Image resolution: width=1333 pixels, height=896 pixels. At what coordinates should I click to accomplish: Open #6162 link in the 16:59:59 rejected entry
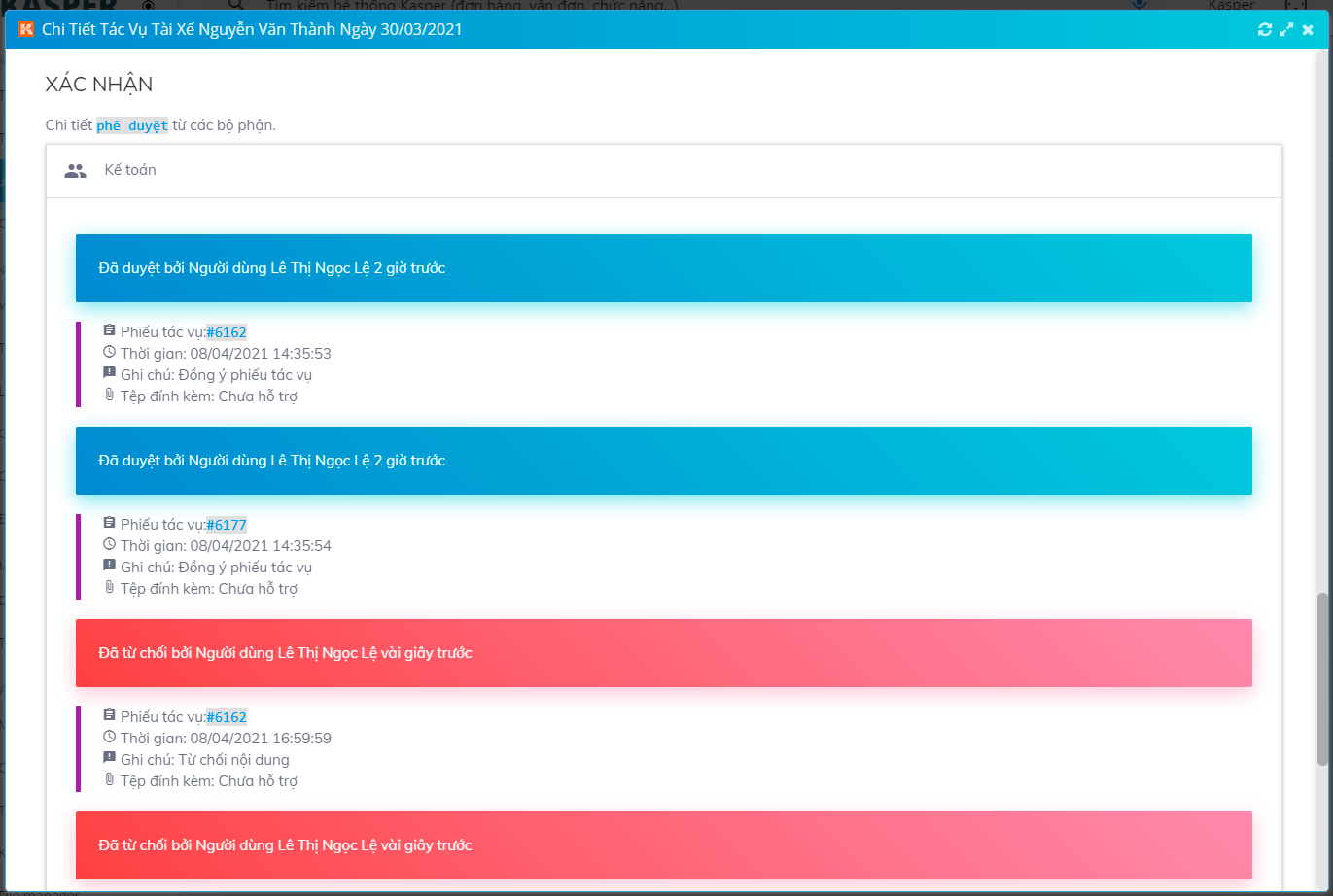click(227, 717)
